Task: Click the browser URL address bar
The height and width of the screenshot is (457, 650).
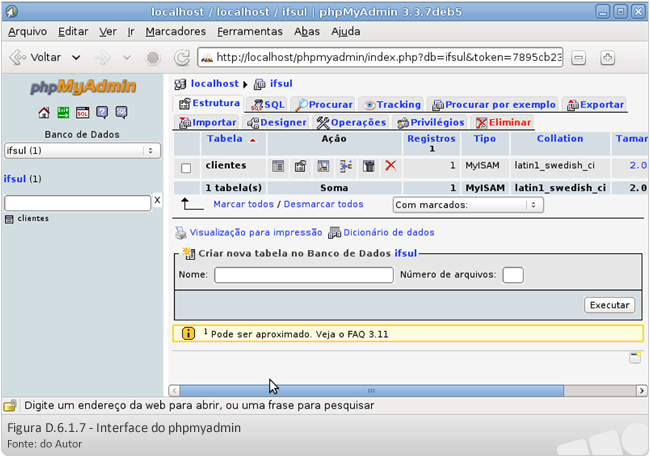Action: [380, 58]
